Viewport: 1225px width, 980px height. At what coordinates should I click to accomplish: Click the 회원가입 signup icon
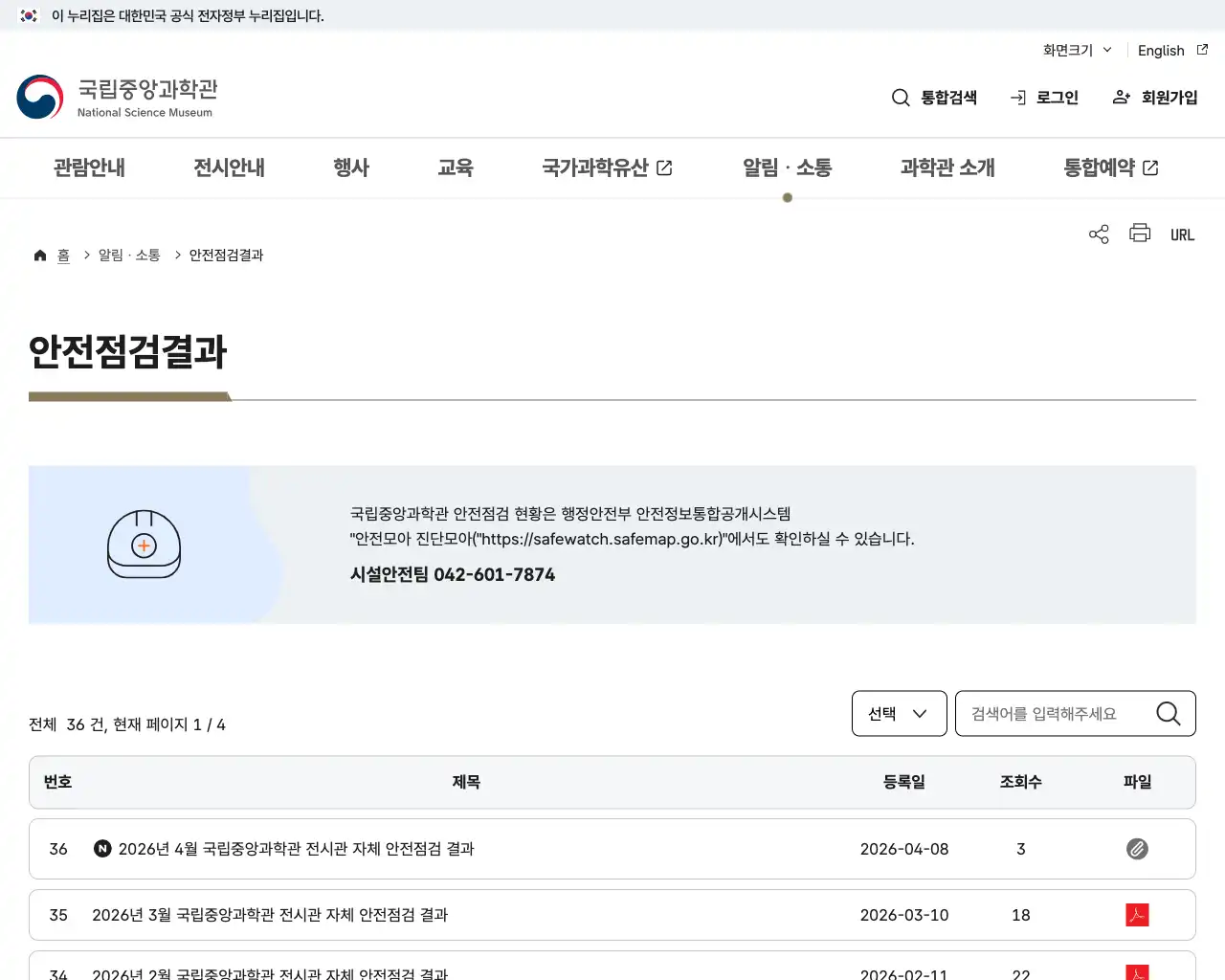click(x=1121, y=97)
